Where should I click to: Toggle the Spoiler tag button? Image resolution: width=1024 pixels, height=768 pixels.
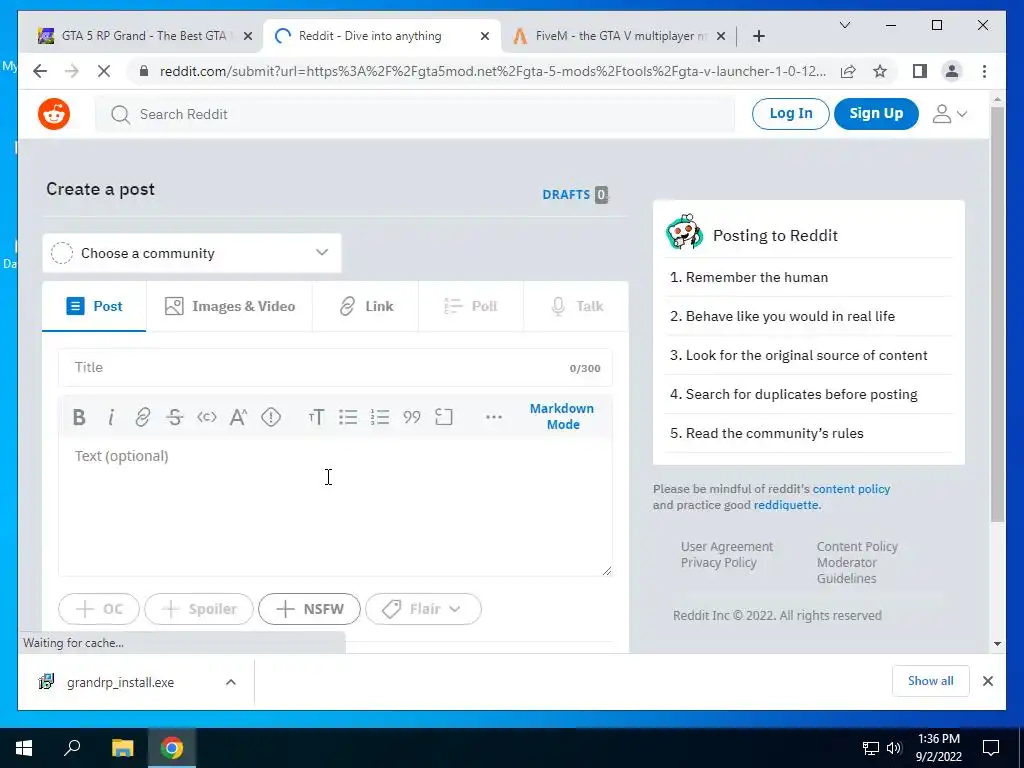(199, 609)
